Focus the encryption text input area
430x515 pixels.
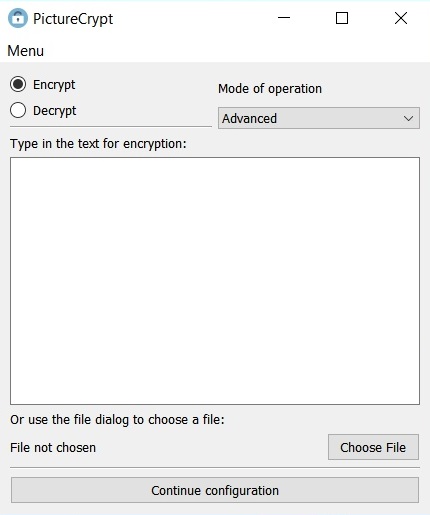[x=215, y=281]
